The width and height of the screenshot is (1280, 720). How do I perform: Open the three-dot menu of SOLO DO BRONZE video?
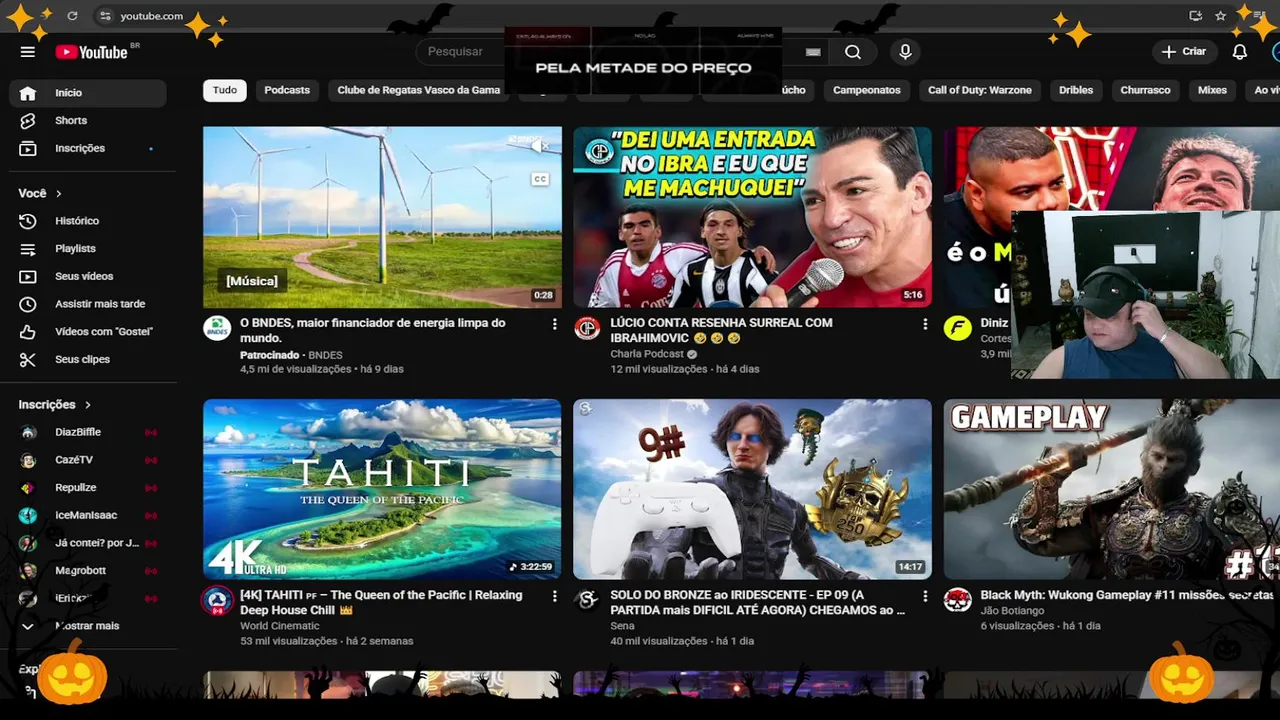[x=925, y=596]
